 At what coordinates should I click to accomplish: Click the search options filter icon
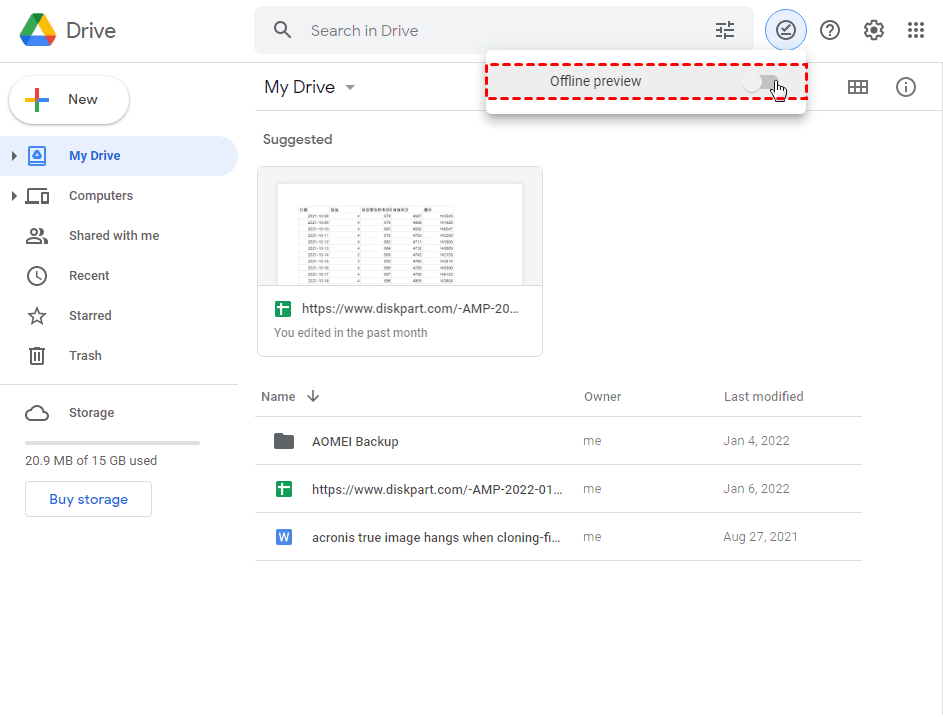725,30
